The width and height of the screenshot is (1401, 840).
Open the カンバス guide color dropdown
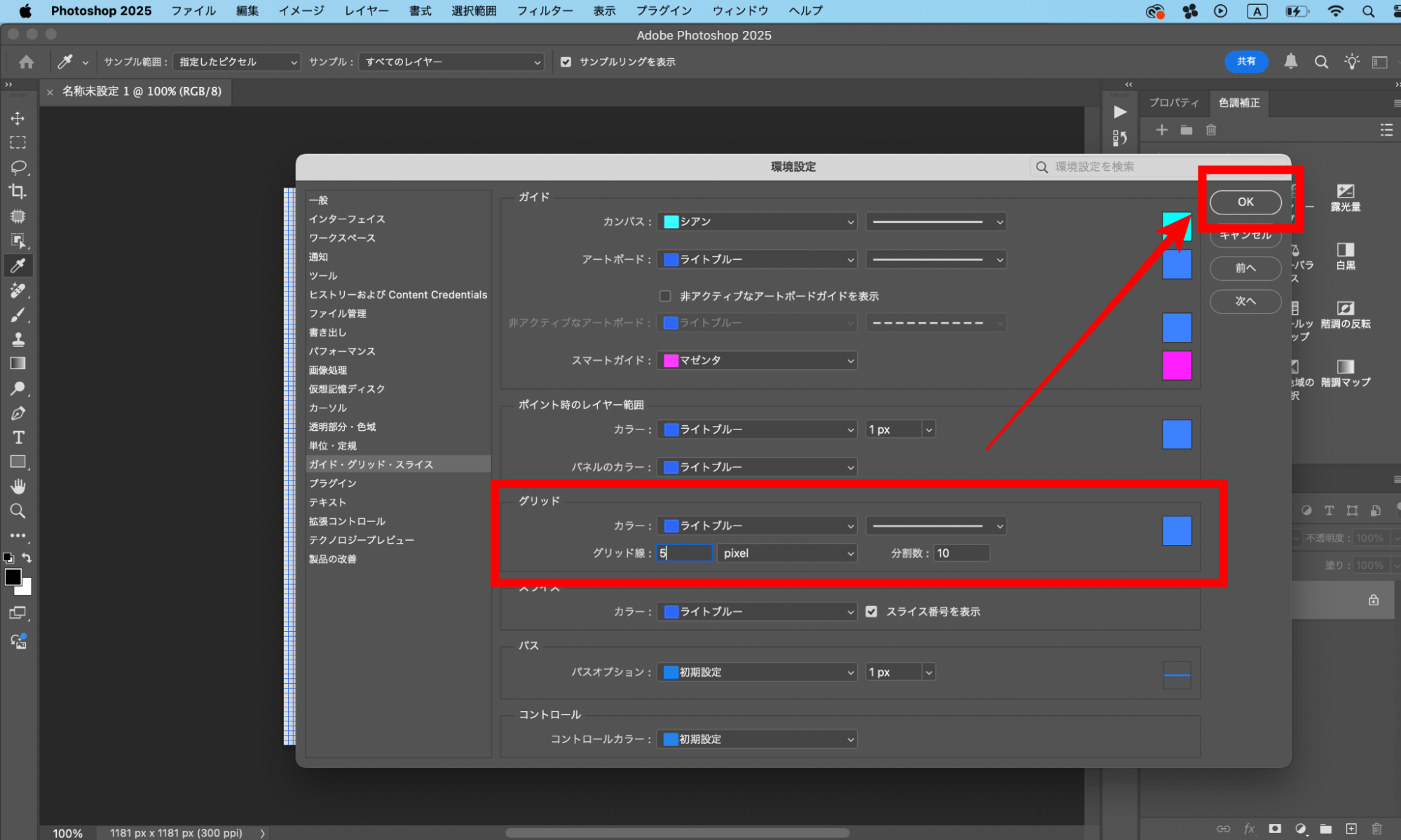[x=758, y=221]
